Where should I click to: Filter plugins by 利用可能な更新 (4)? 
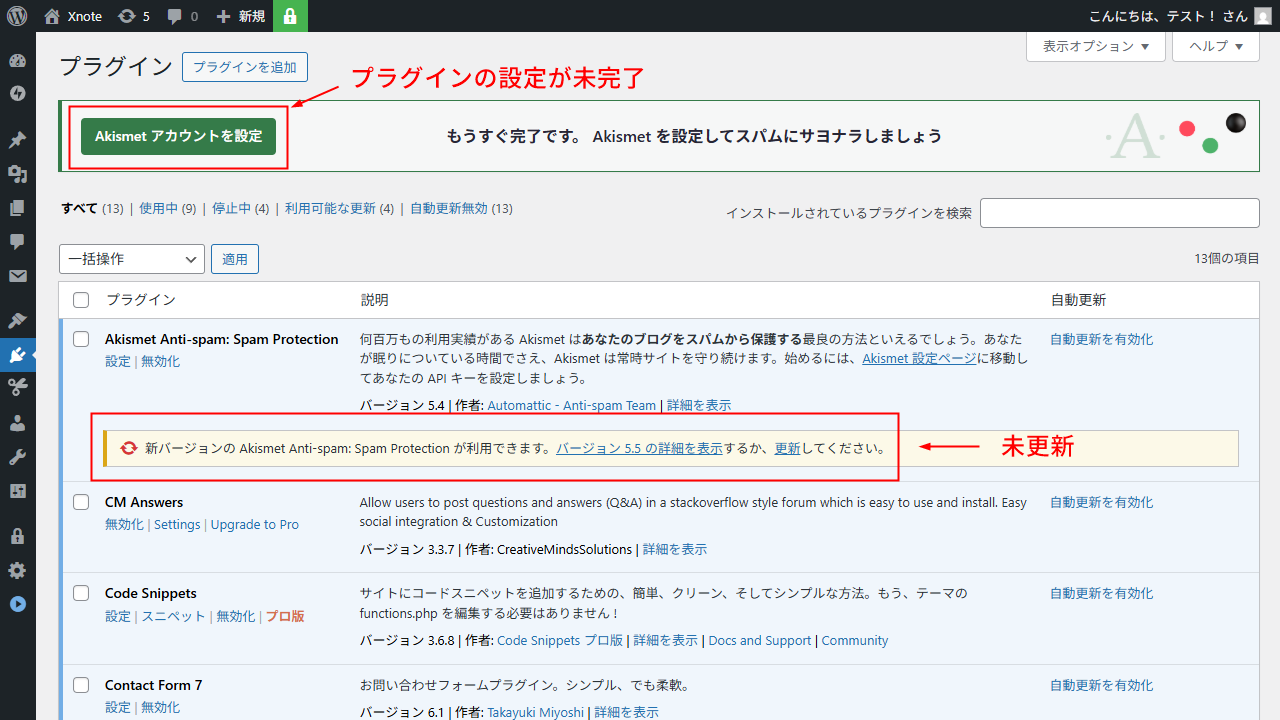click(339, 208)
